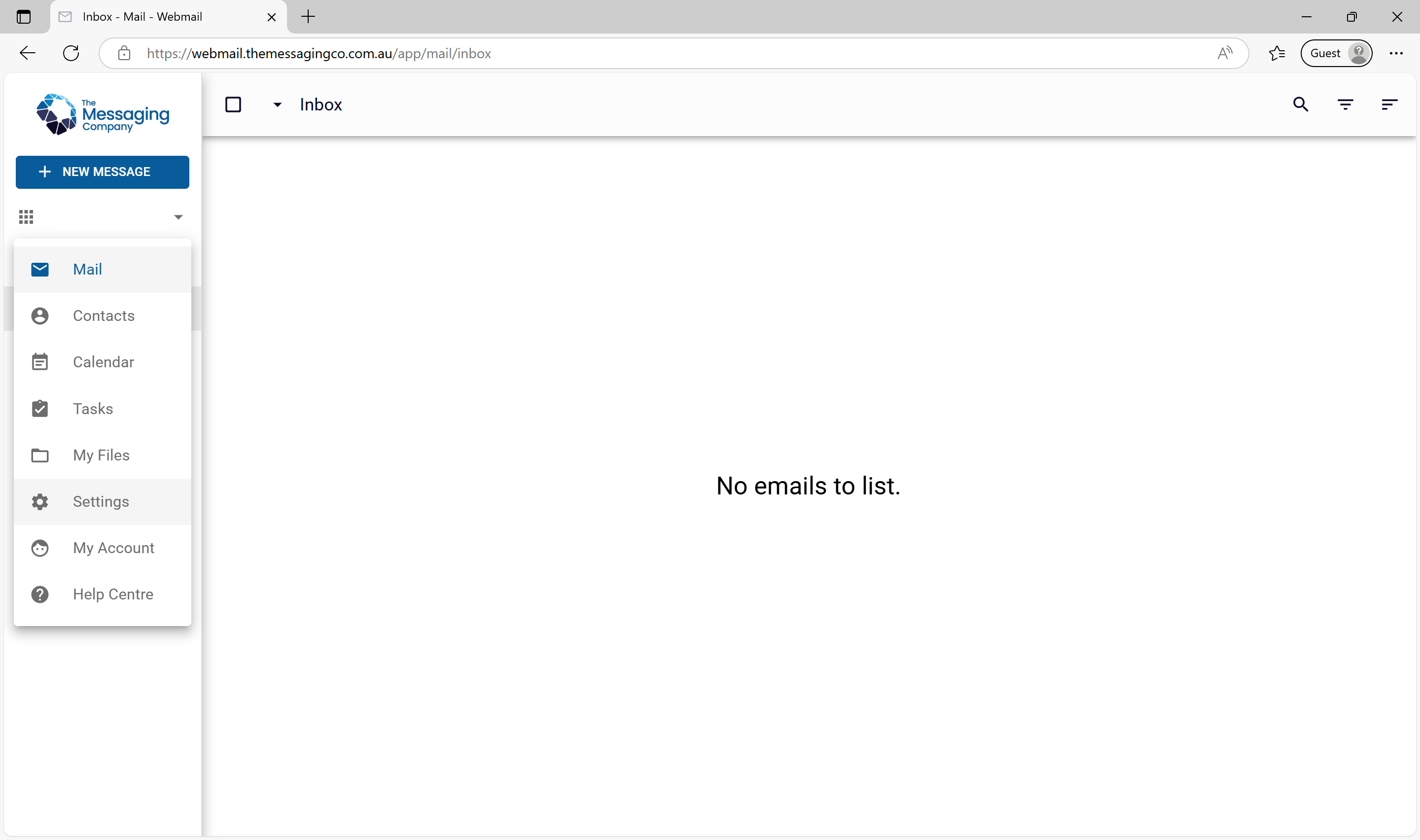Screen dimensions: 1420x840
Task: Select Calendar in the app menu
Action: click(103, 362)
